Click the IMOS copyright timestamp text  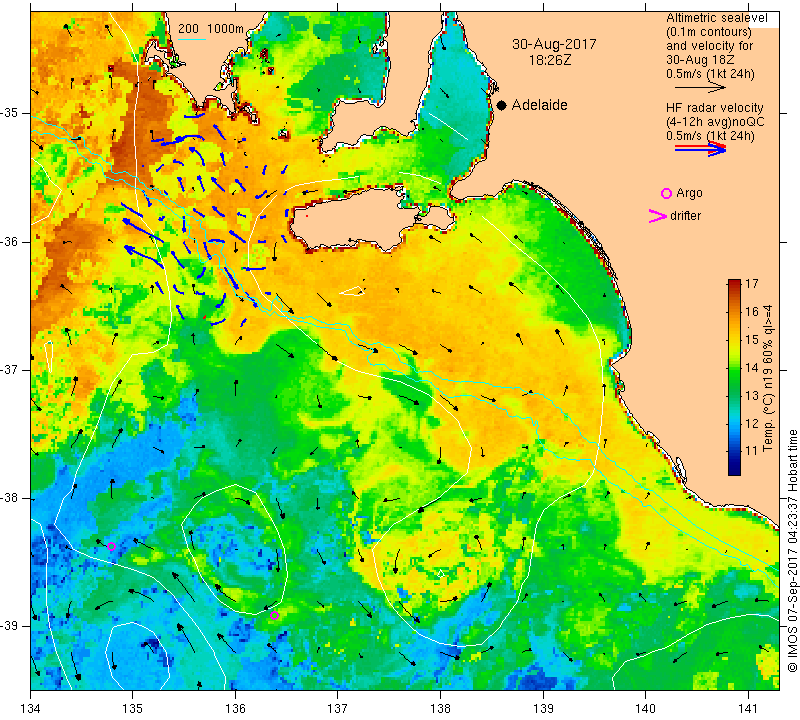coord(792,550)
